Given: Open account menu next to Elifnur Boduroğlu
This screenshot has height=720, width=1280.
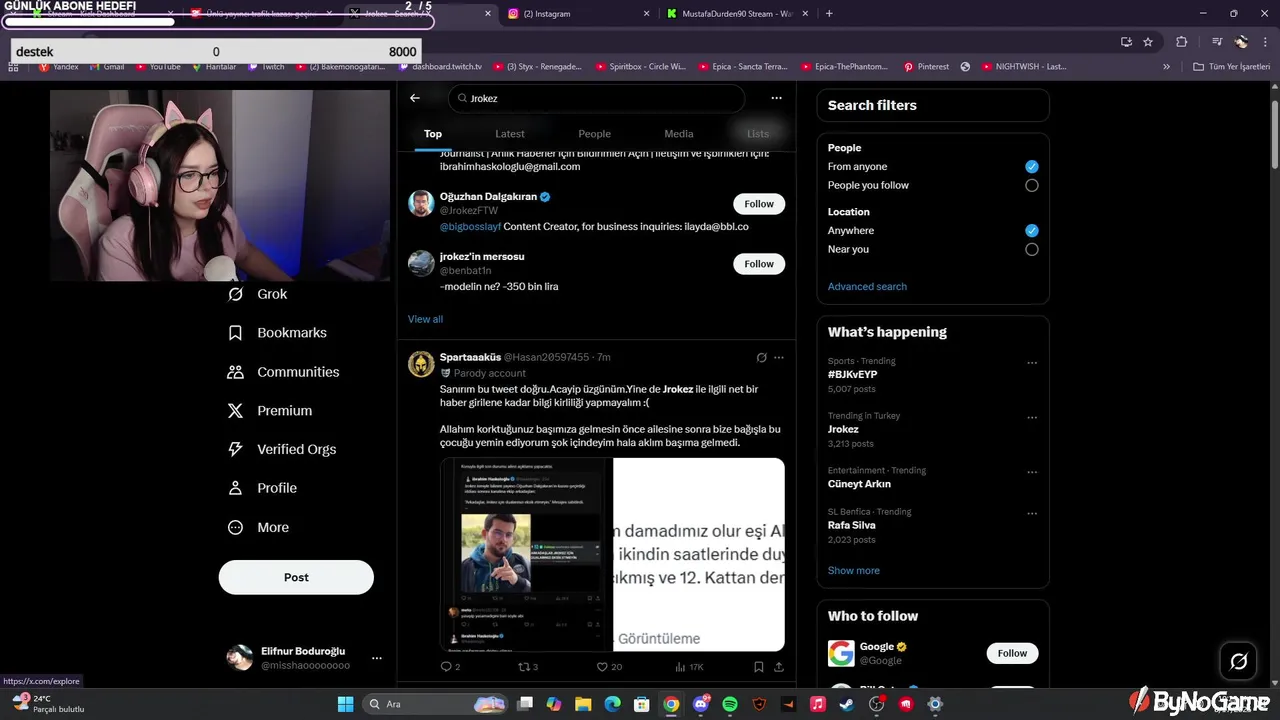Looking at the screenshot, I should click(x=377, y=658).
